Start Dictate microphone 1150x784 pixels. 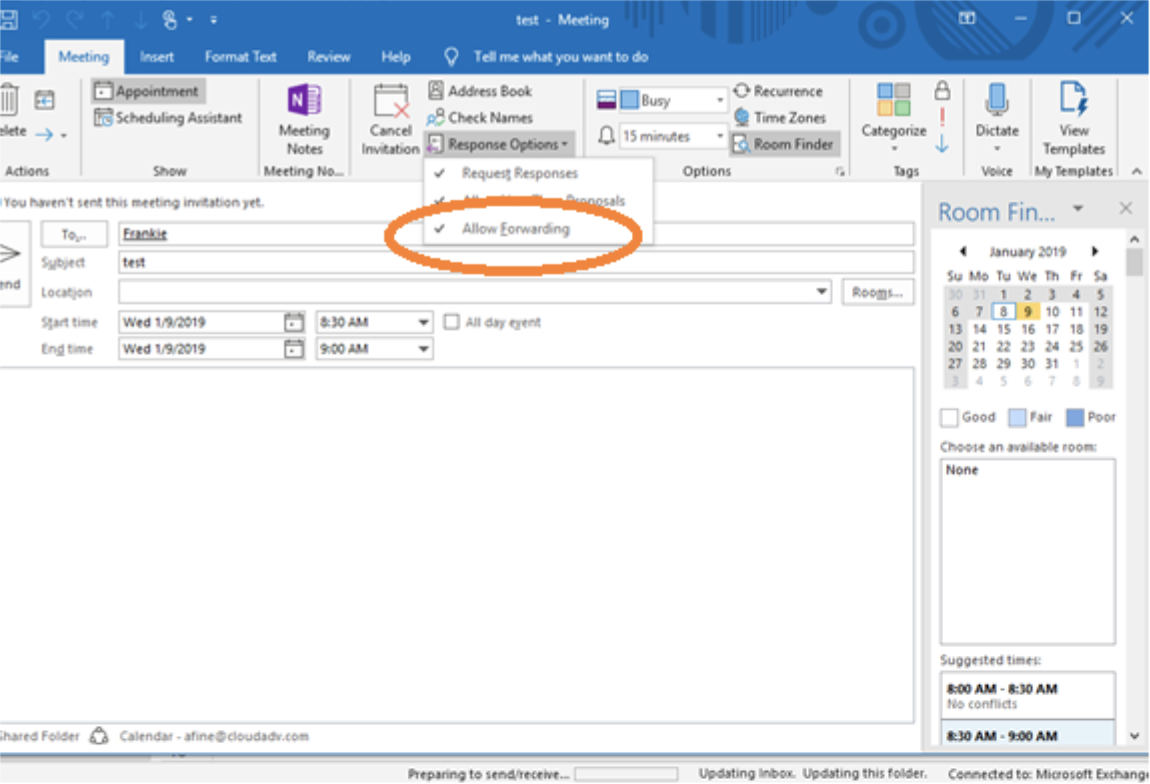[x=997, y=99]
